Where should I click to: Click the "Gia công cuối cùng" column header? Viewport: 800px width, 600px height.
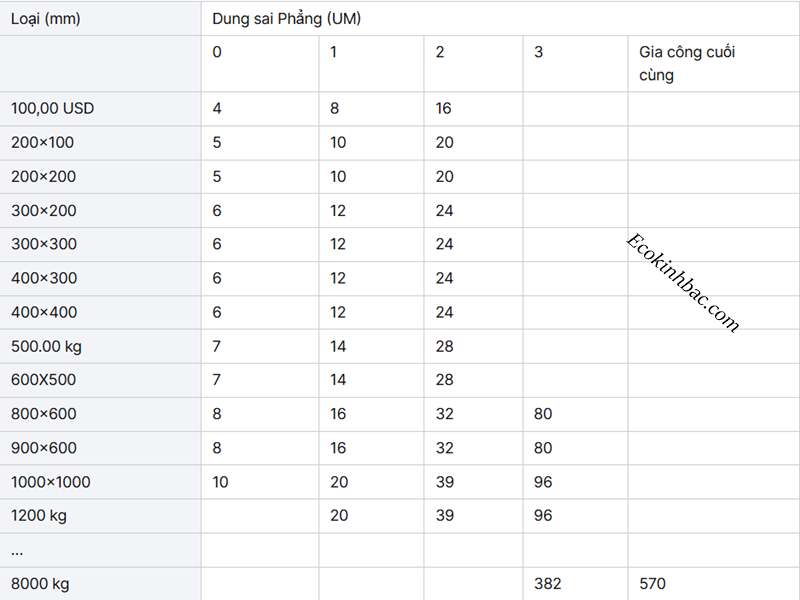pyautogui.click(x=686, y=63)
